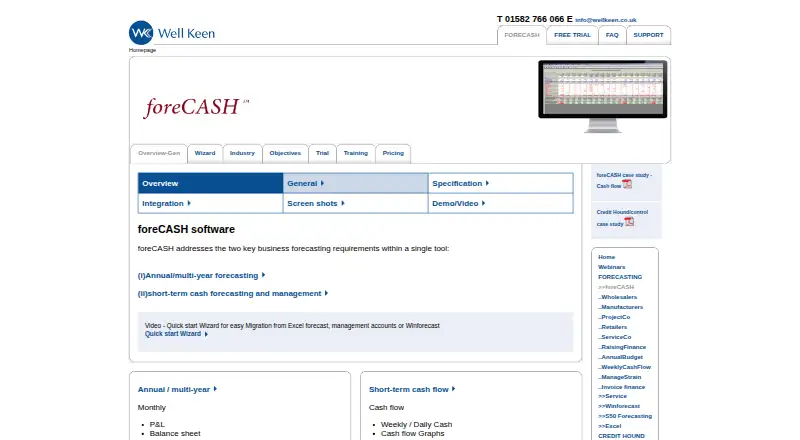Open the SUPPORT tab
800x440 pixels.
pyautogui.click(x=648, y=35)
